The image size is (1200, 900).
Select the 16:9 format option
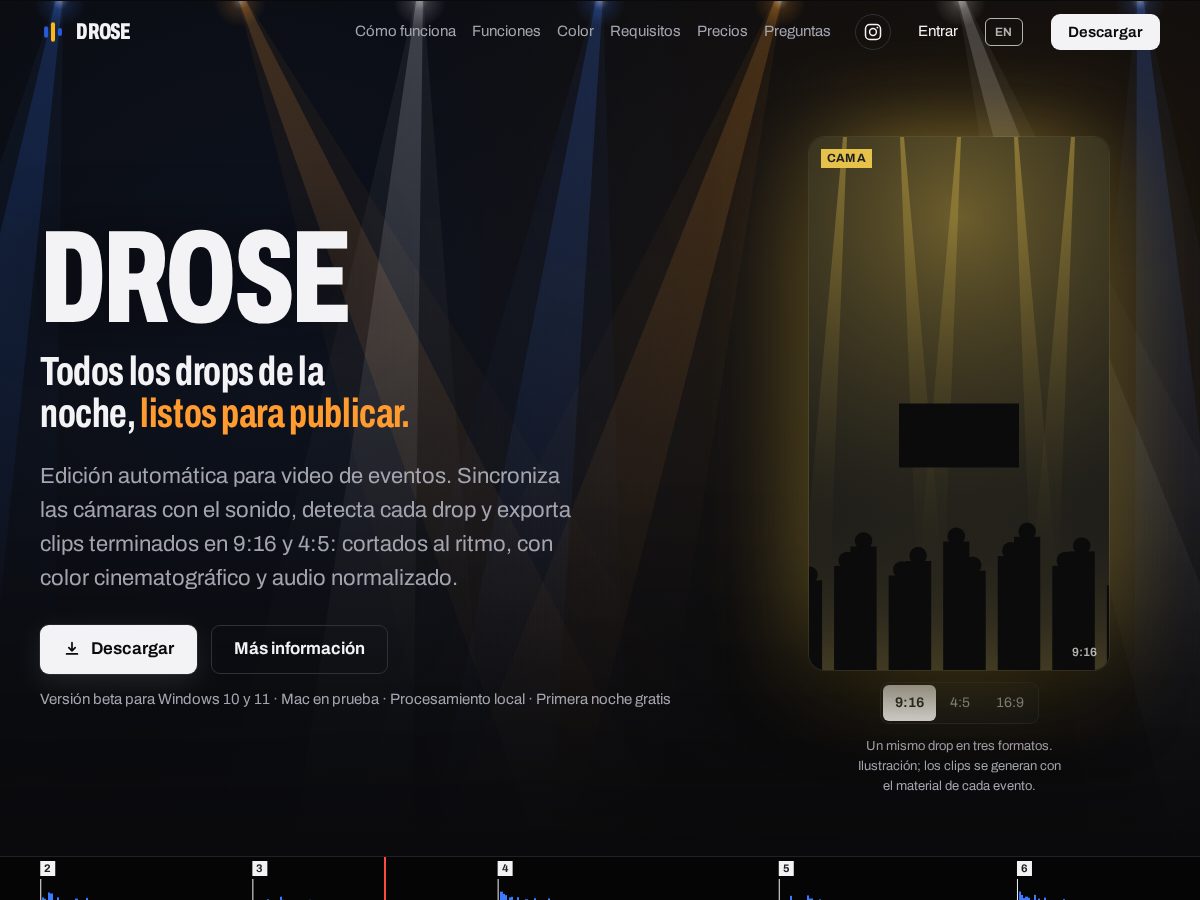[x=1010, y=703]
